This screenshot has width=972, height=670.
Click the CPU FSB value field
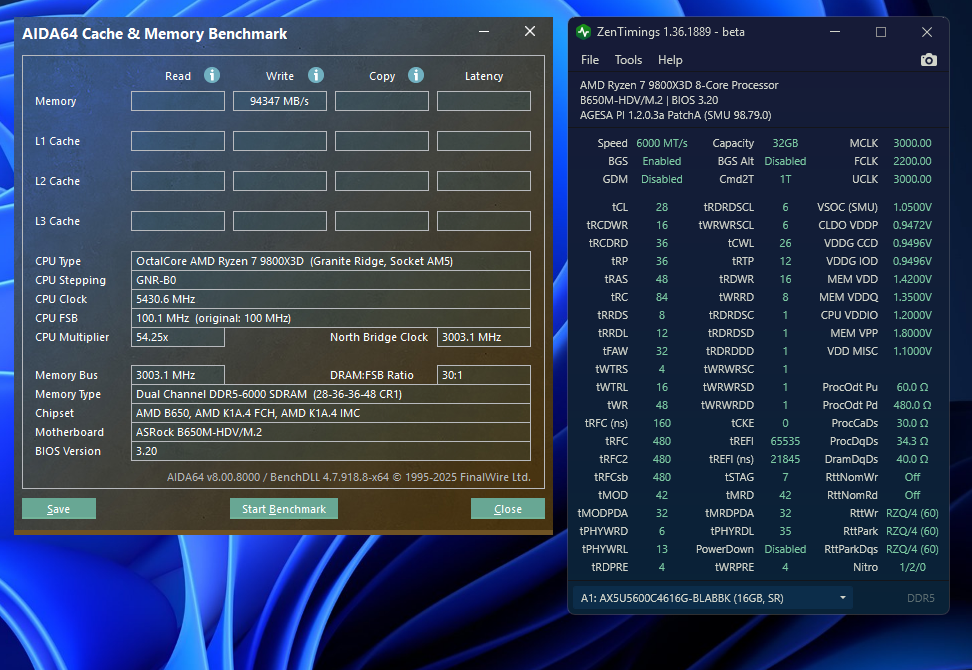pos(330,318)
